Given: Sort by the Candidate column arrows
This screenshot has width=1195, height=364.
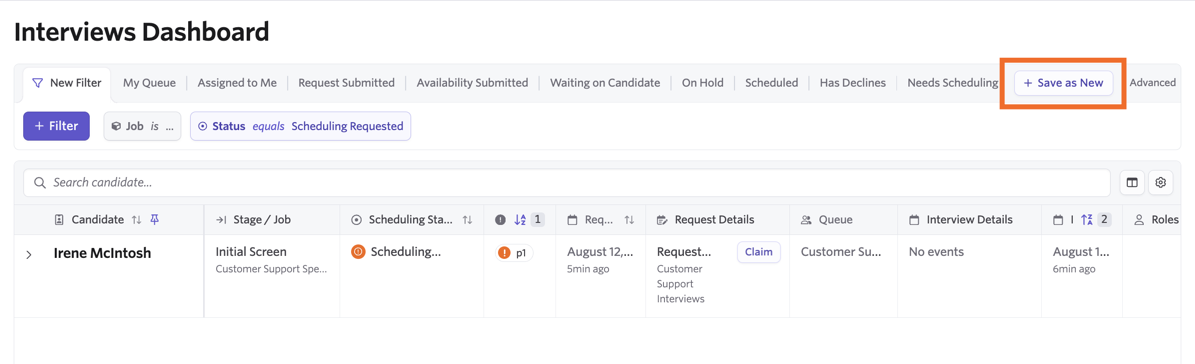Looking at the screenshot, I should [x=136, y=220].
